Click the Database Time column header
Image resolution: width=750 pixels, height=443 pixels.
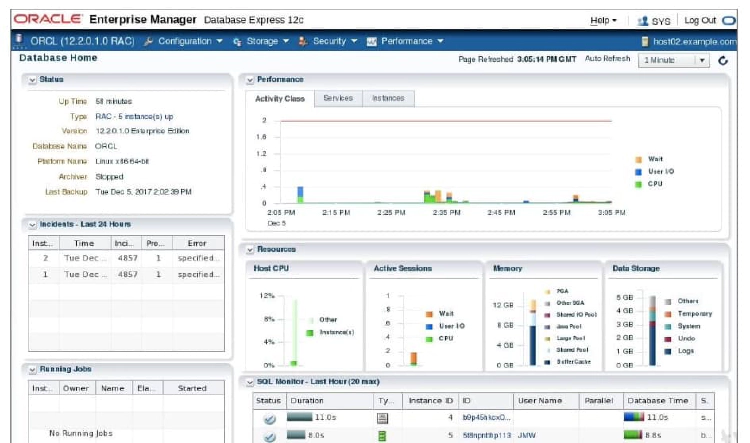(660, 401)
